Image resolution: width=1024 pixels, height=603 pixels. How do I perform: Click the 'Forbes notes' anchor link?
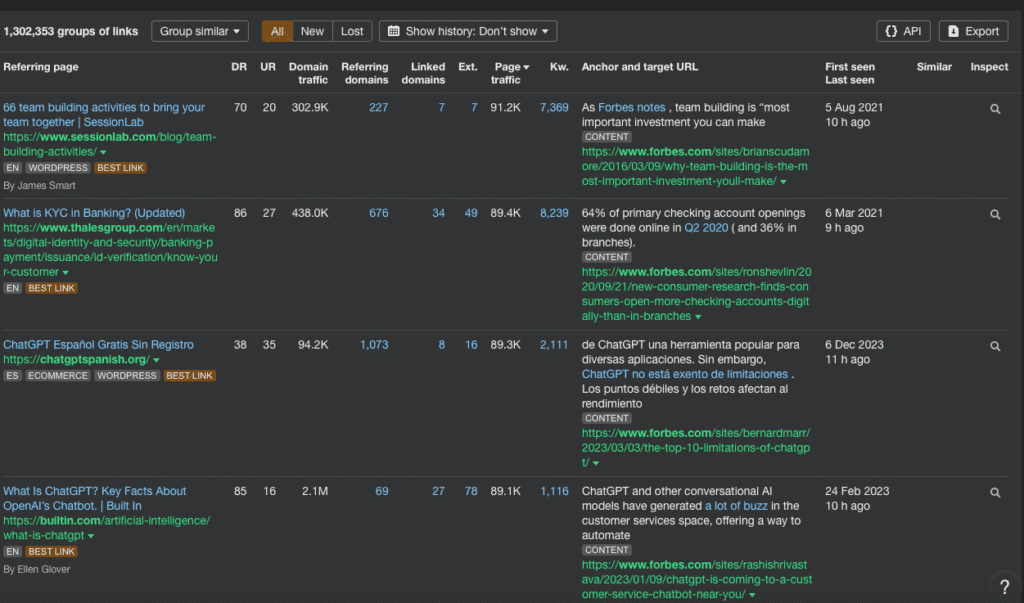point(631,108)
